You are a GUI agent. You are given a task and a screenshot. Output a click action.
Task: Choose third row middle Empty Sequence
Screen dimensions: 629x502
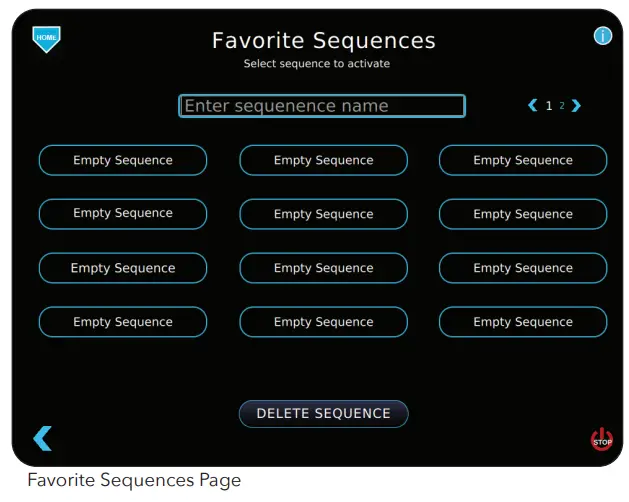pyautogui.click(x=323, y=268)
